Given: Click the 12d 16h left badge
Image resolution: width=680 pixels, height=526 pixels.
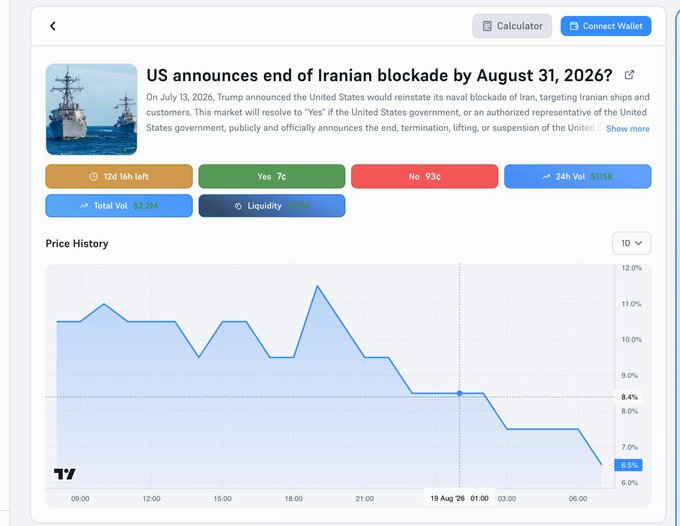Looking at the screenshot, I should tap(119, 176).
